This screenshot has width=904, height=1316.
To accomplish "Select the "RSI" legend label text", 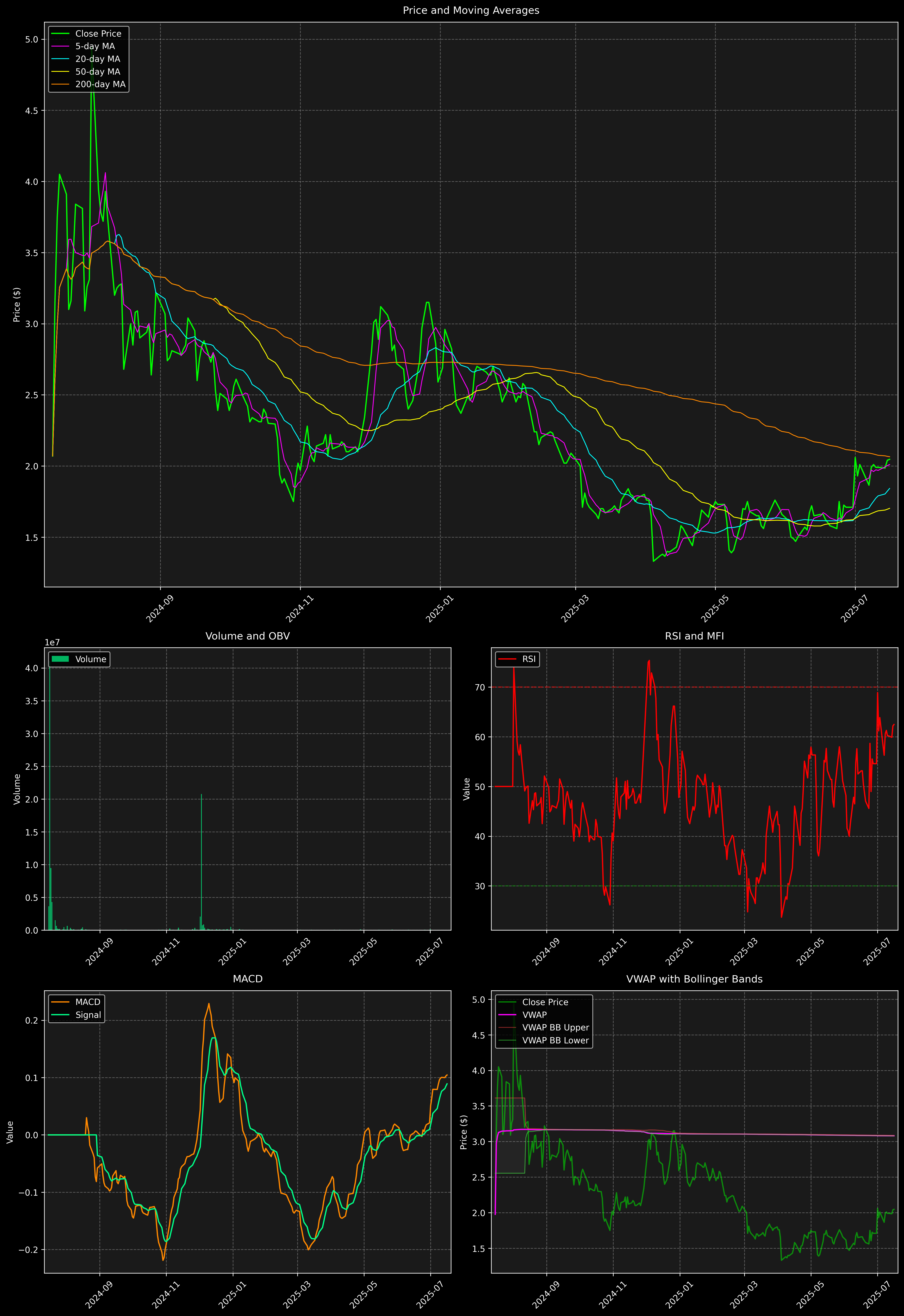I will 529,659.
